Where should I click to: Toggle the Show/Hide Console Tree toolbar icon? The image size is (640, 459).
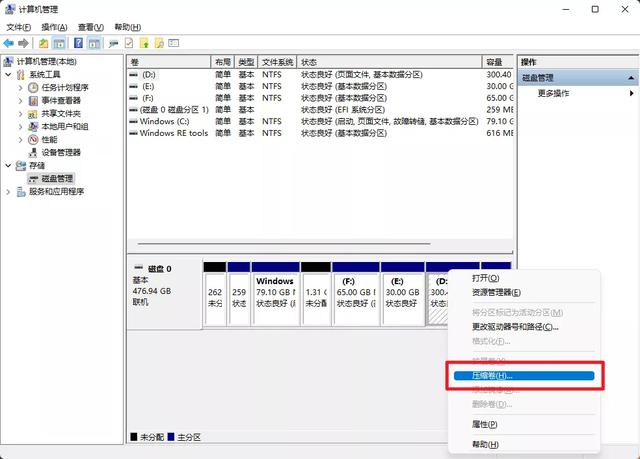click(x=59, y=43)
